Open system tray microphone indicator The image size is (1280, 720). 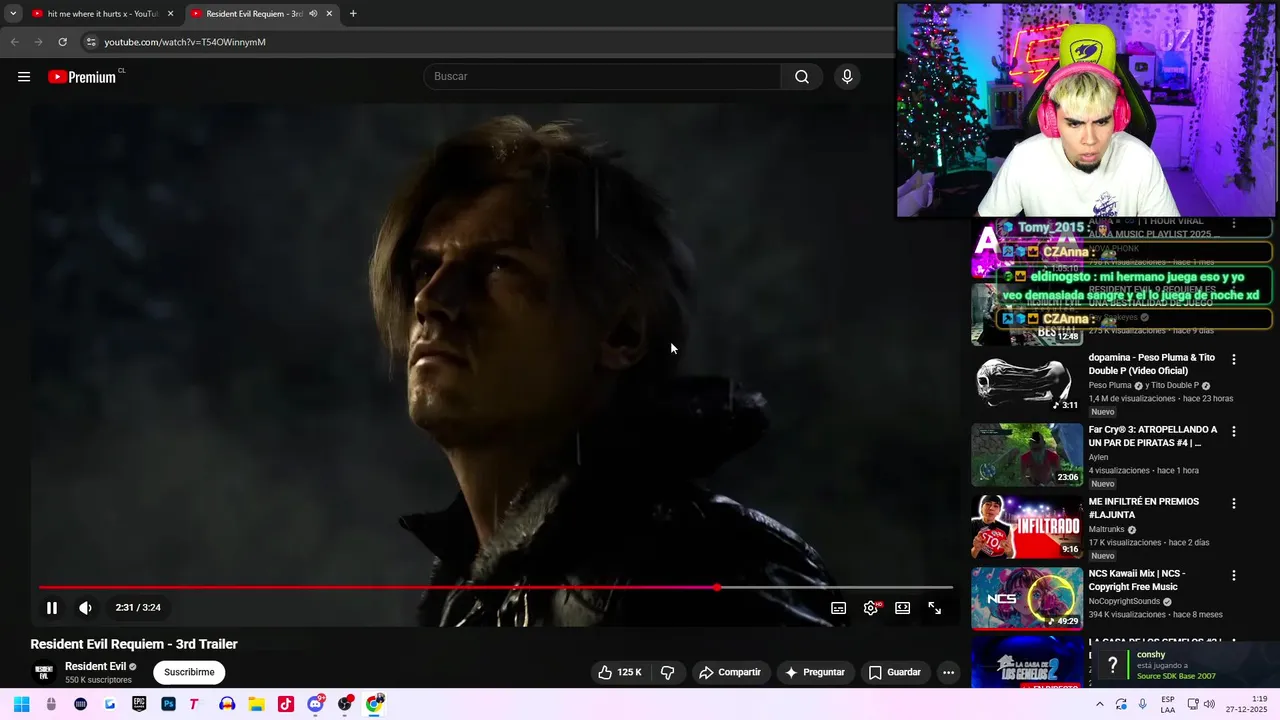(x=1142, y=704)
